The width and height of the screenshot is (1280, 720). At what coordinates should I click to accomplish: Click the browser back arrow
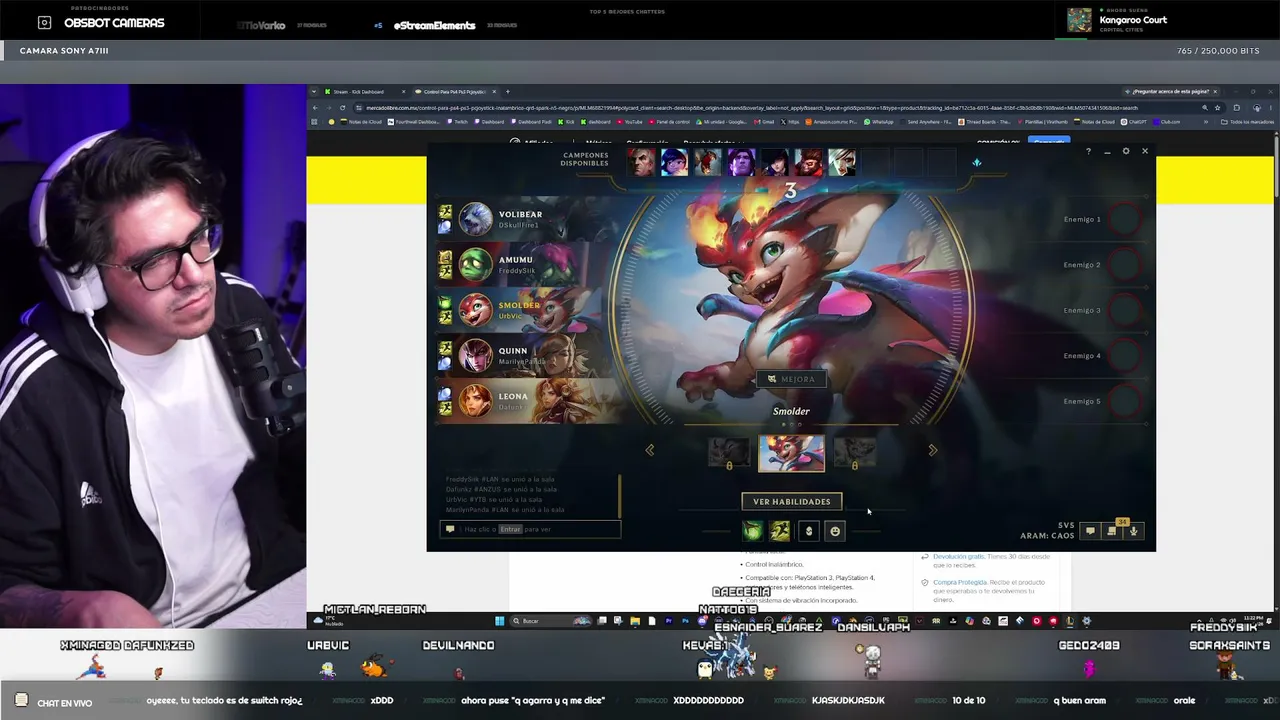click(x=316, y=108)
